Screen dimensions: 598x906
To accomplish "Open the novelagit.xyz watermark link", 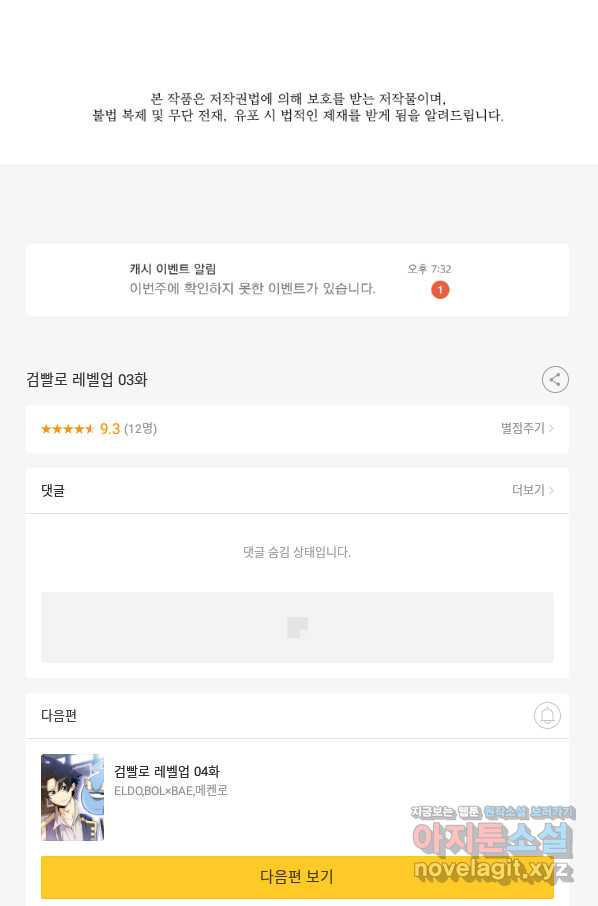I will pos(493,868).
